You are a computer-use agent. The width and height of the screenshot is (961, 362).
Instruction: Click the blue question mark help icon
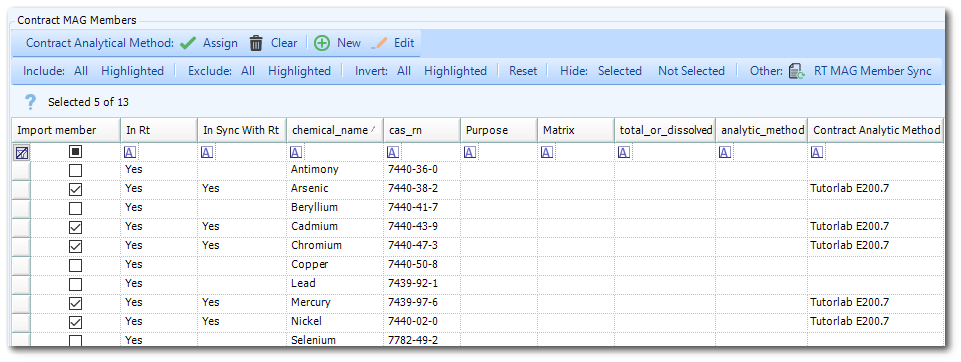[31, 102]
